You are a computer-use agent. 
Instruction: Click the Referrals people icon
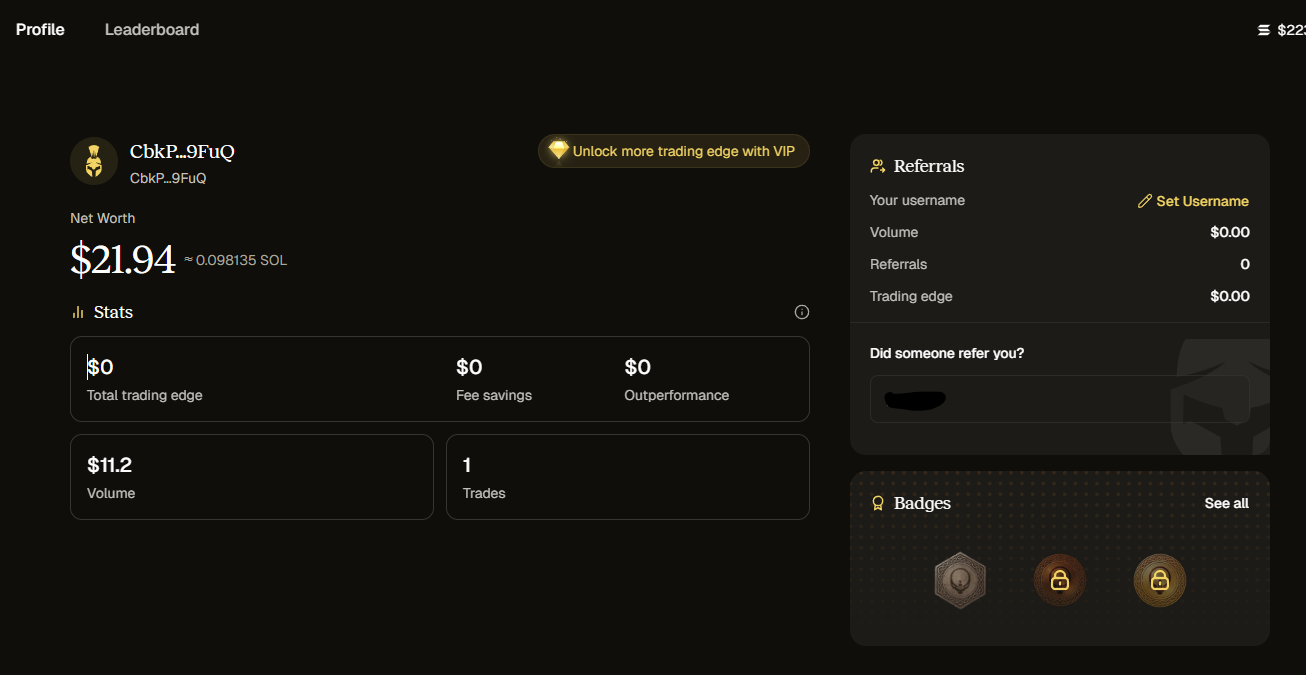878,166
